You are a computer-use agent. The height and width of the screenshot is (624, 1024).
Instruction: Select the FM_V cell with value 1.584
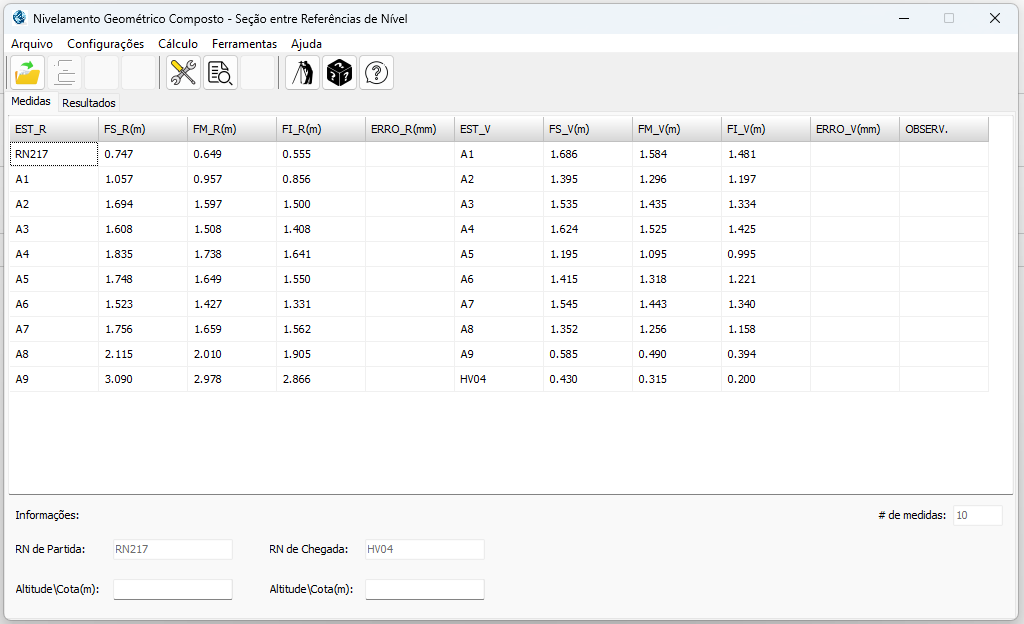(677, 154)
